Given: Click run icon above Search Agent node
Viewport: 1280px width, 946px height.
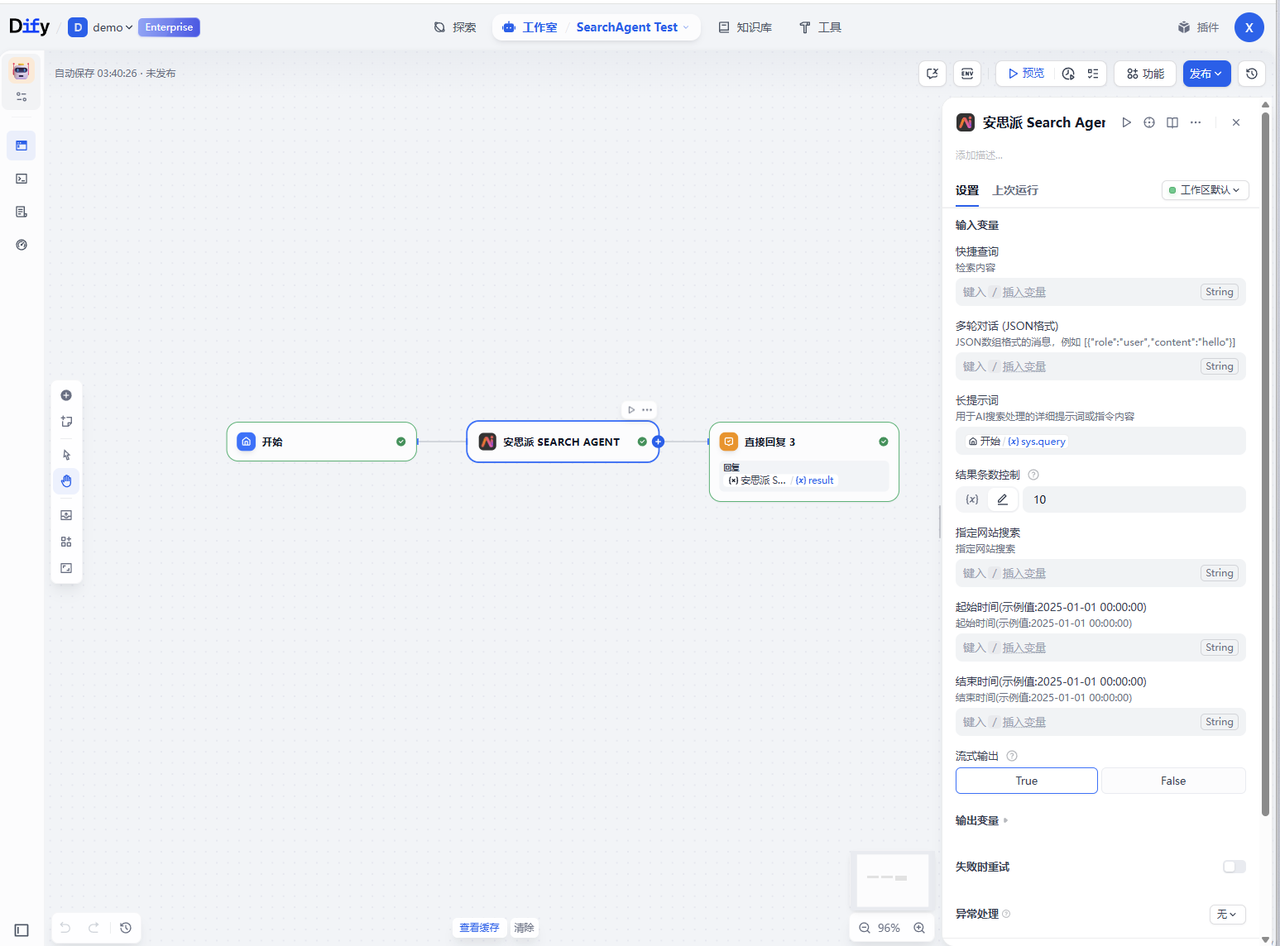Looking at the screenshot, I should [631, 410].
